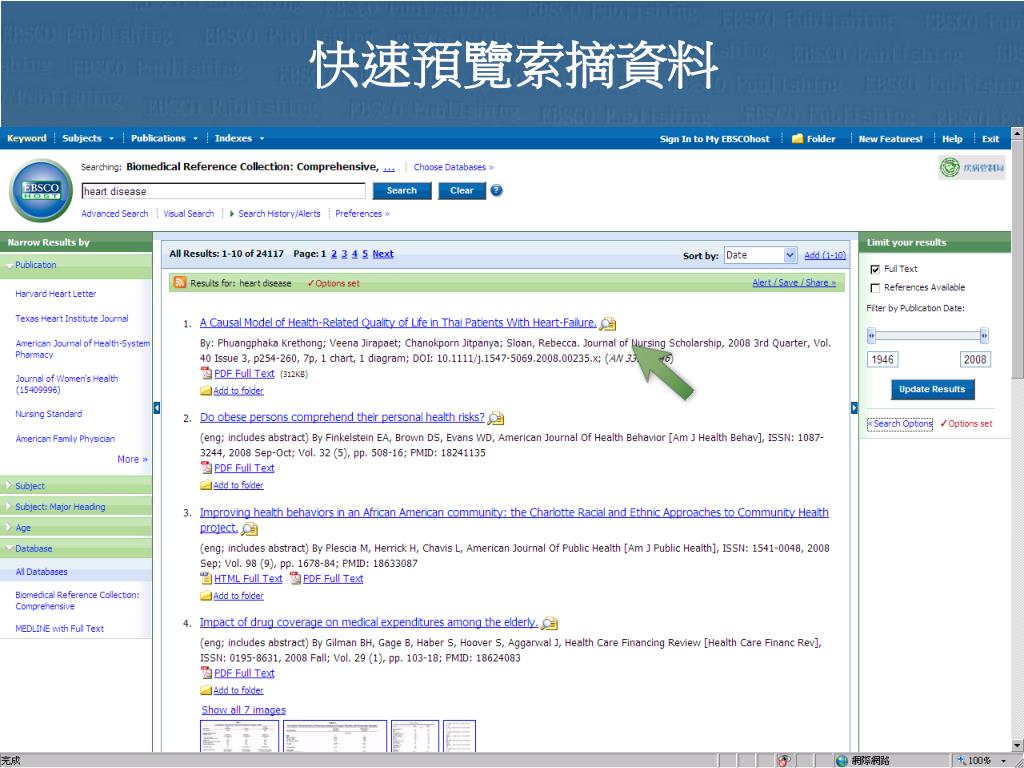Click first image thumbnail under Show all 7 images
This screenshot has height=768, width=1024.
point(239,735)
